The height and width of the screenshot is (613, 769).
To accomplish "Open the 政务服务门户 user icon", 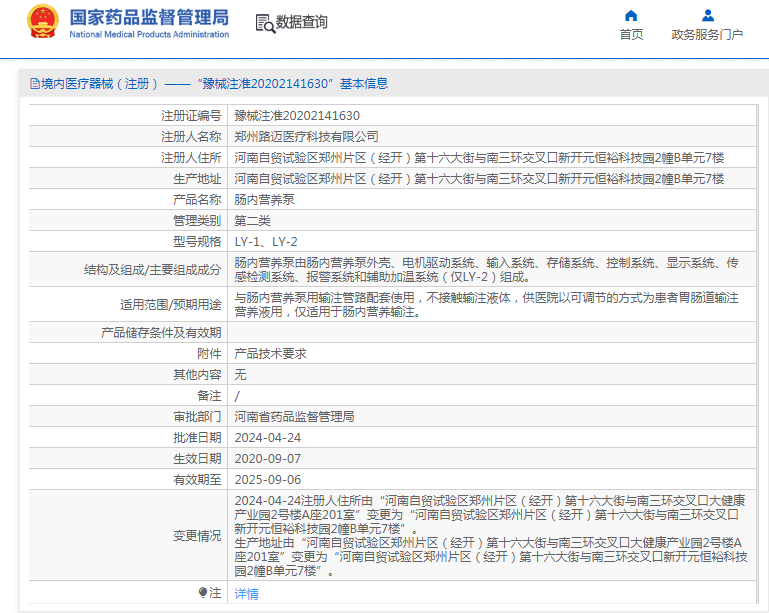I will pyautogui.click(x=707, y=16).
